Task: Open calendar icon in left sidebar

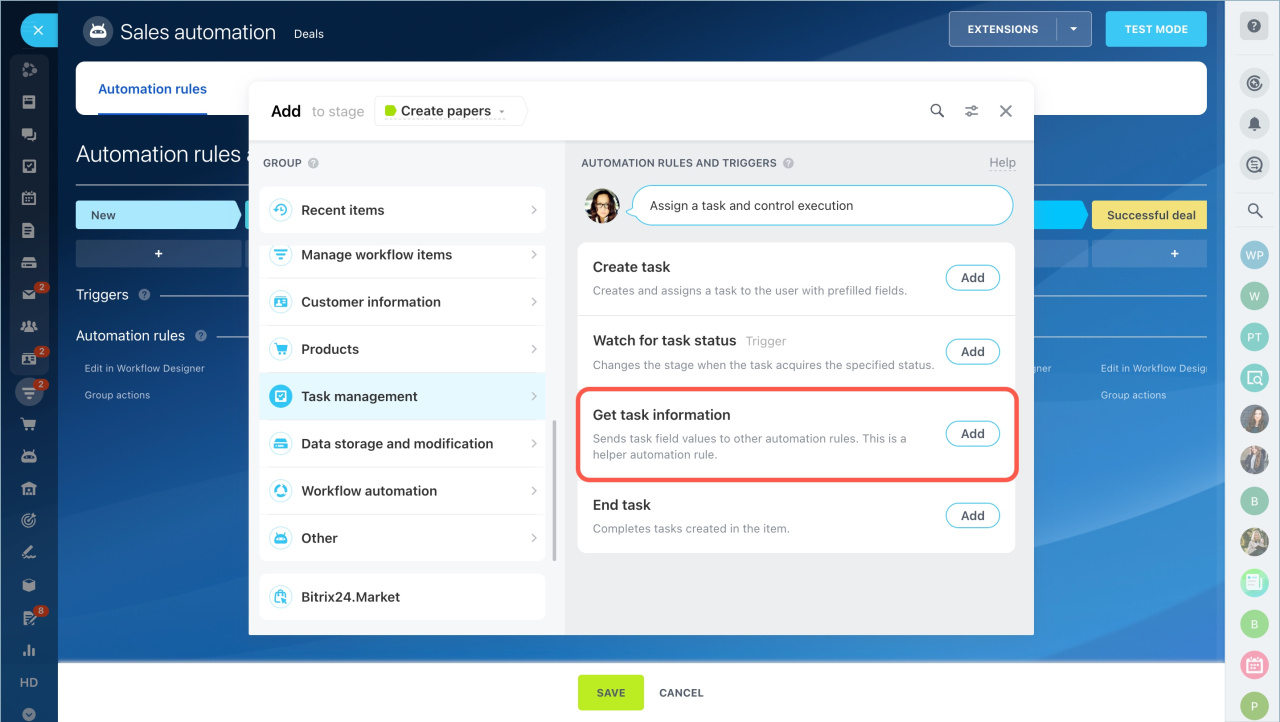Action: click(29, 198)
